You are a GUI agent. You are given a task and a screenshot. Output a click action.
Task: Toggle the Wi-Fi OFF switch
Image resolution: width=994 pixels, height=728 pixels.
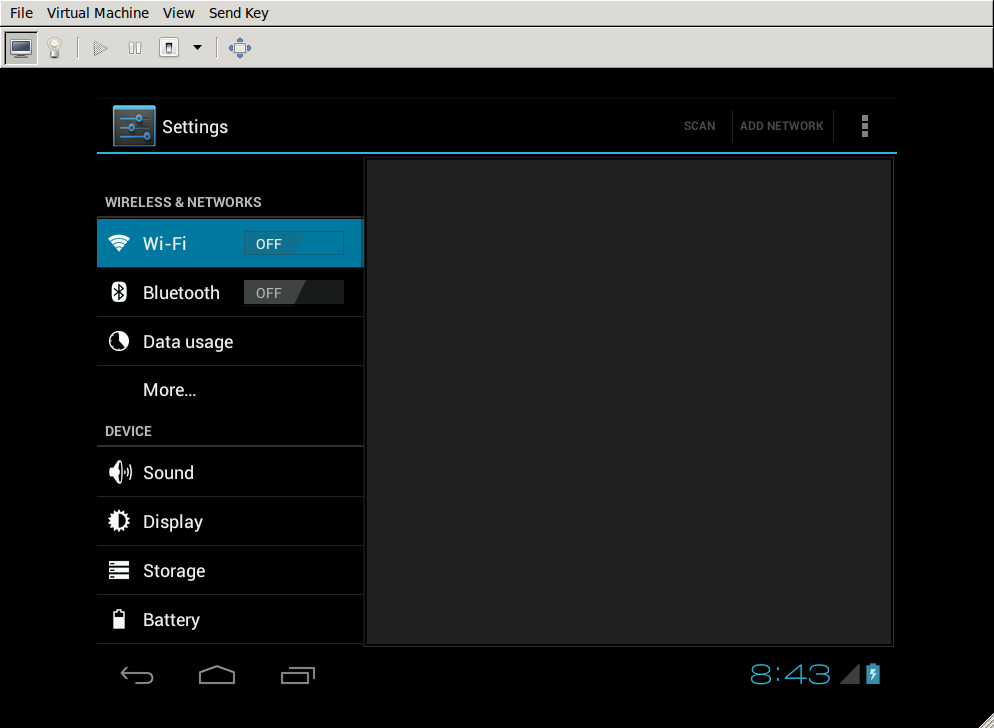[x=293, y=243]
